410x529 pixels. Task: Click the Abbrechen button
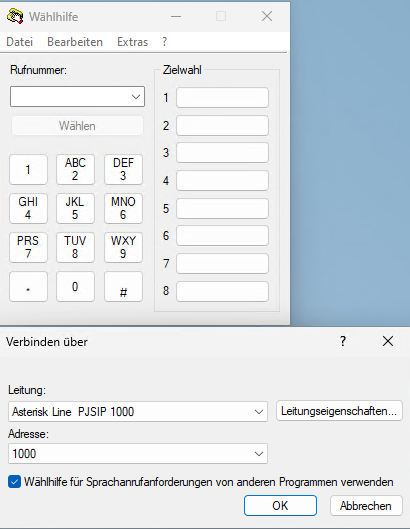click(x=366, y=506)
